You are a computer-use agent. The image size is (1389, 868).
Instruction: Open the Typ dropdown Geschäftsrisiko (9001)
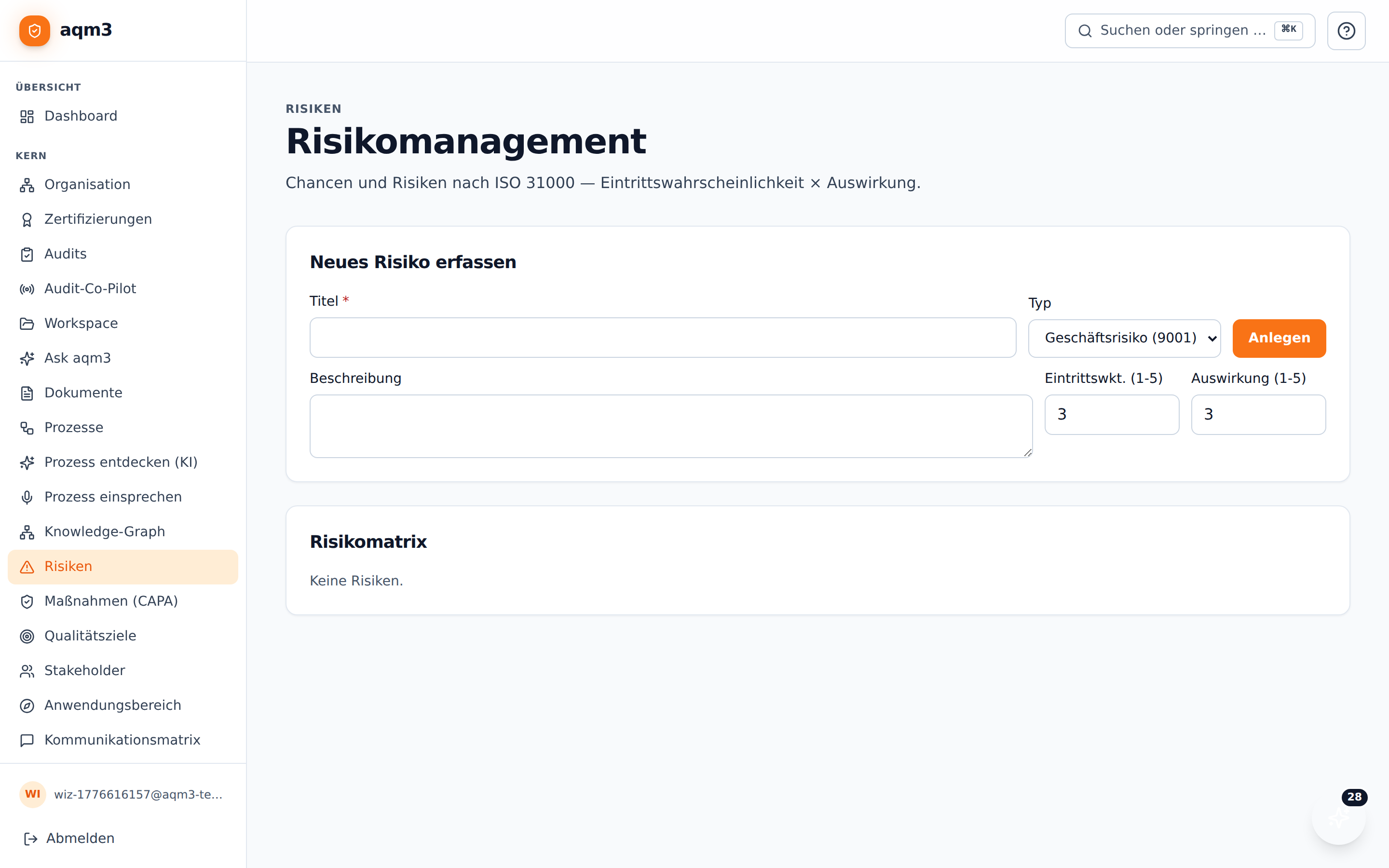click(1124, 338)
